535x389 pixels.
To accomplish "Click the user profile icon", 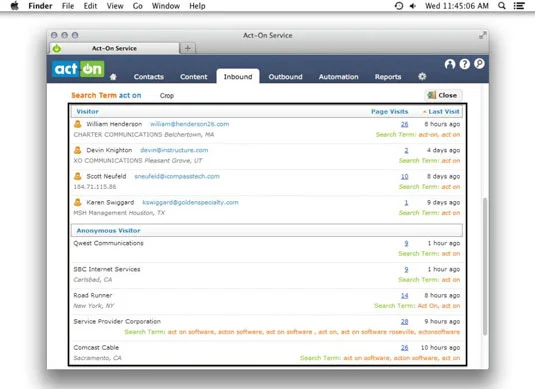I will point(450,64).
